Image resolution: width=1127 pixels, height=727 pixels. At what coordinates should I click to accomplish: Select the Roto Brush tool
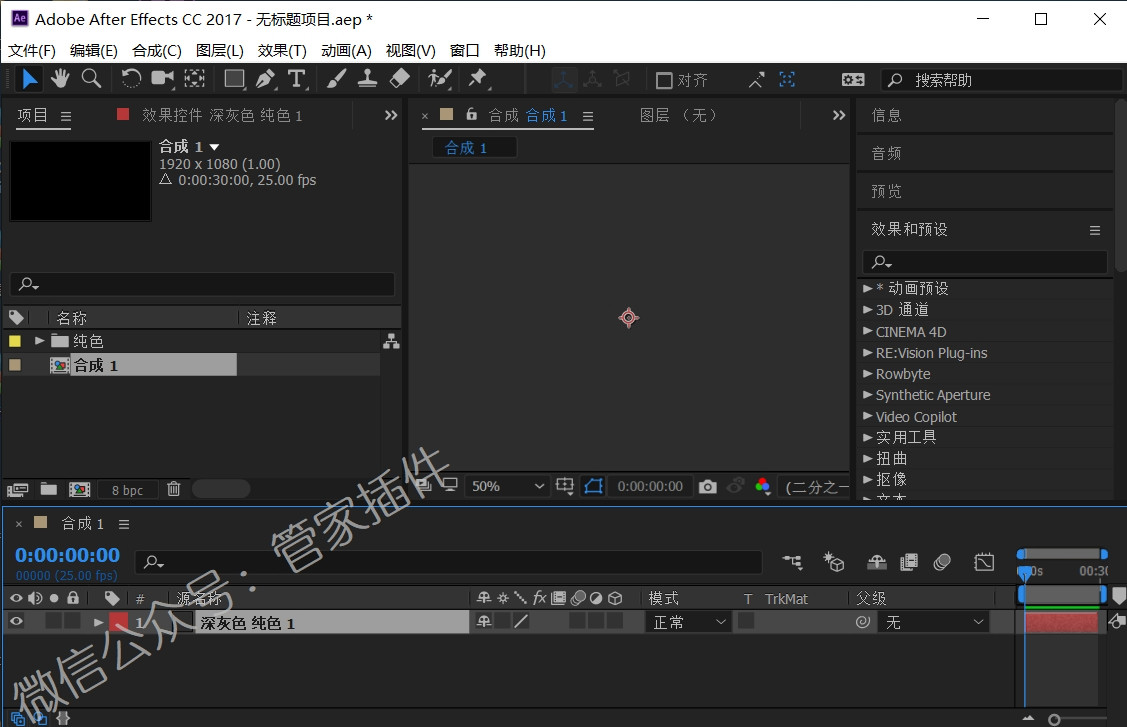click(439, 78)
